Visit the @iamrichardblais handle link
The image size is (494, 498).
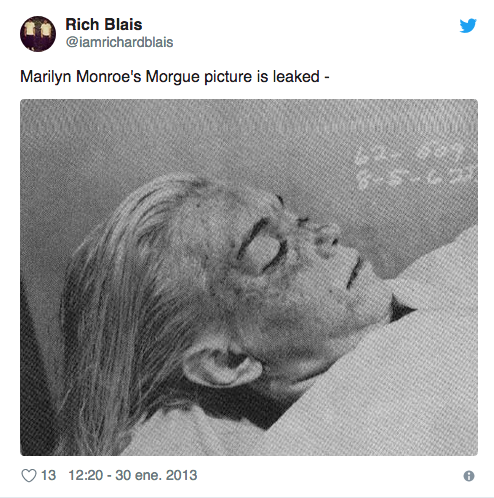tap(119, 42)
